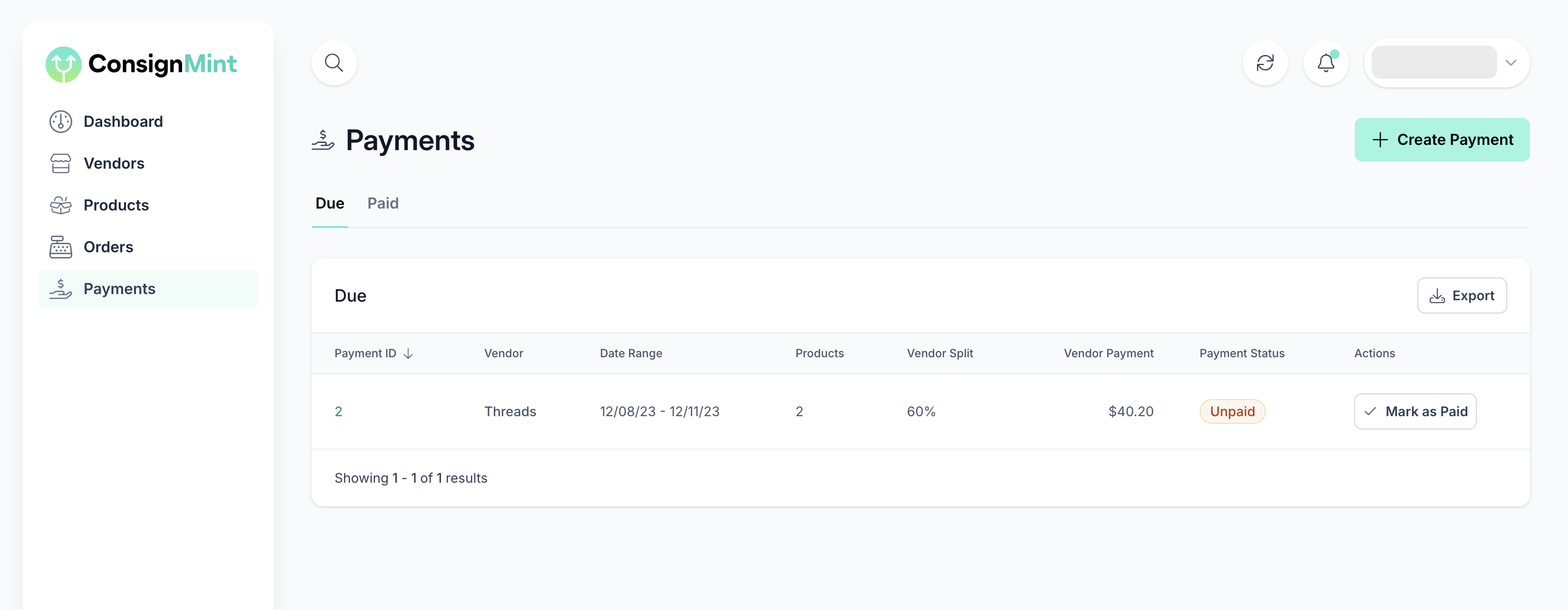Screen dimensions: 1568x610
Task: Click the Dashboard gauge icon
Action: click(61, 122)
